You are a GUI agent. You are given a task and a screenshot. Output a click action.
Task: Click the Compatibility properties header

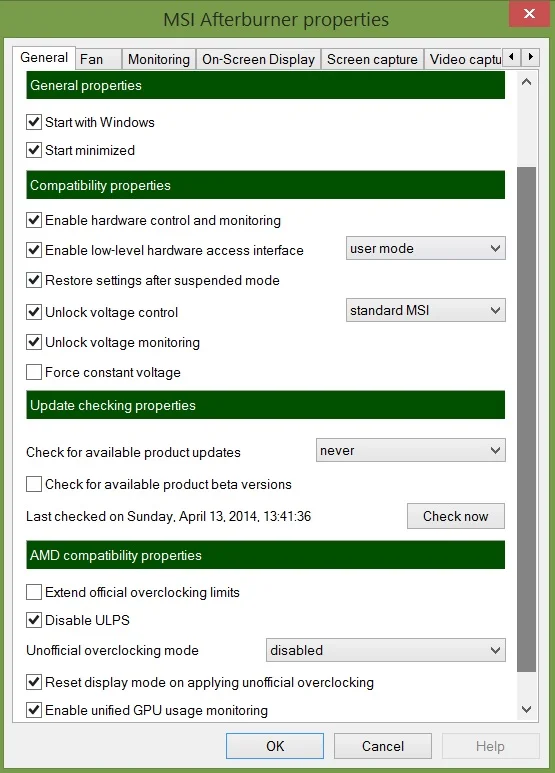click(266, 185)
